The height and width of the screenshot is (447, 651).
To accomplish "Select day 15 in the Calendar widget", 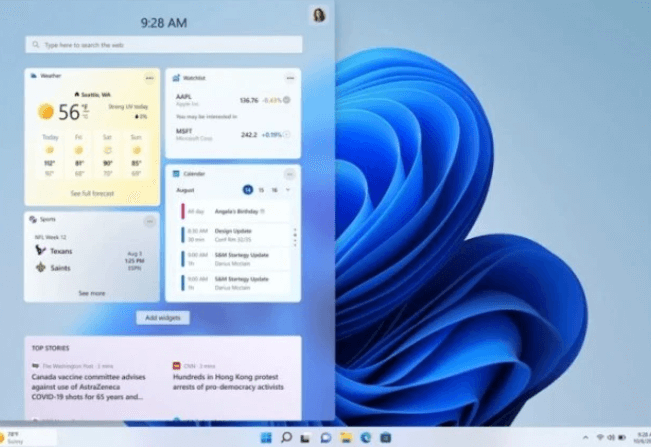I will point(261,190).
